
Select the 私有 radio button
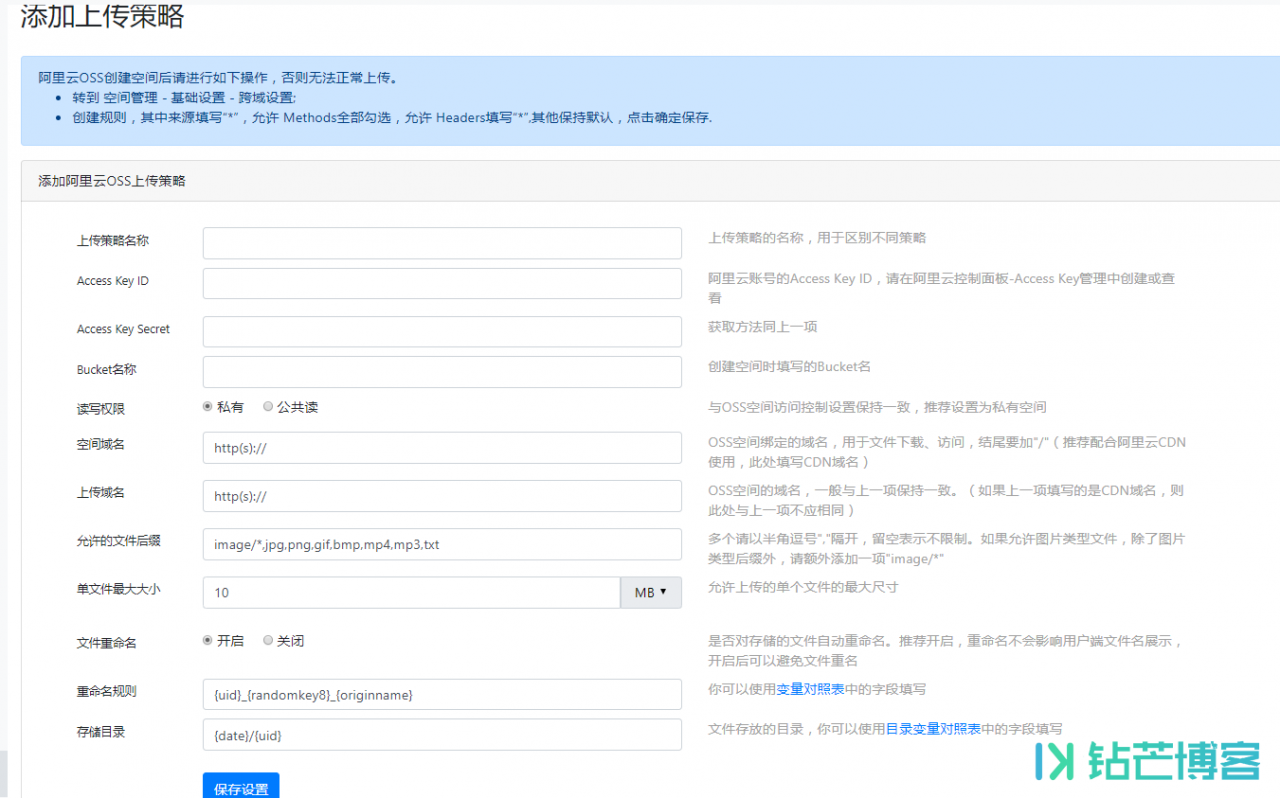pos(208,407)
